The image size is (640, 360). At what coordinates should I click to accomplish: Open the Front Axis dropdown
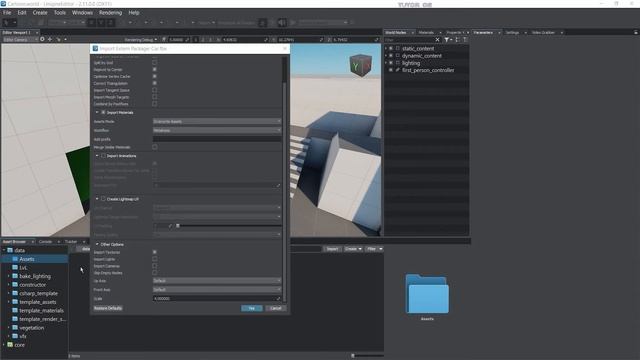[x=217, y=290]
